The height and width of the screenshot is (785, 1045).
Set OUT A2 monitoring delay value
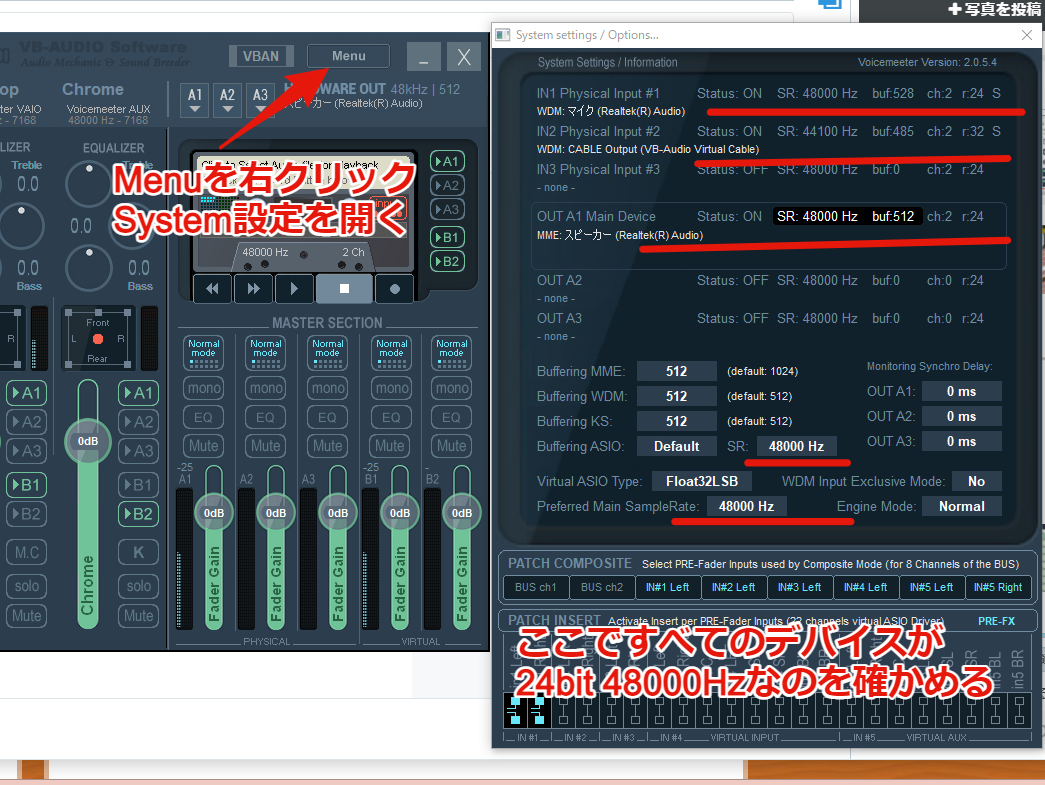962,416
